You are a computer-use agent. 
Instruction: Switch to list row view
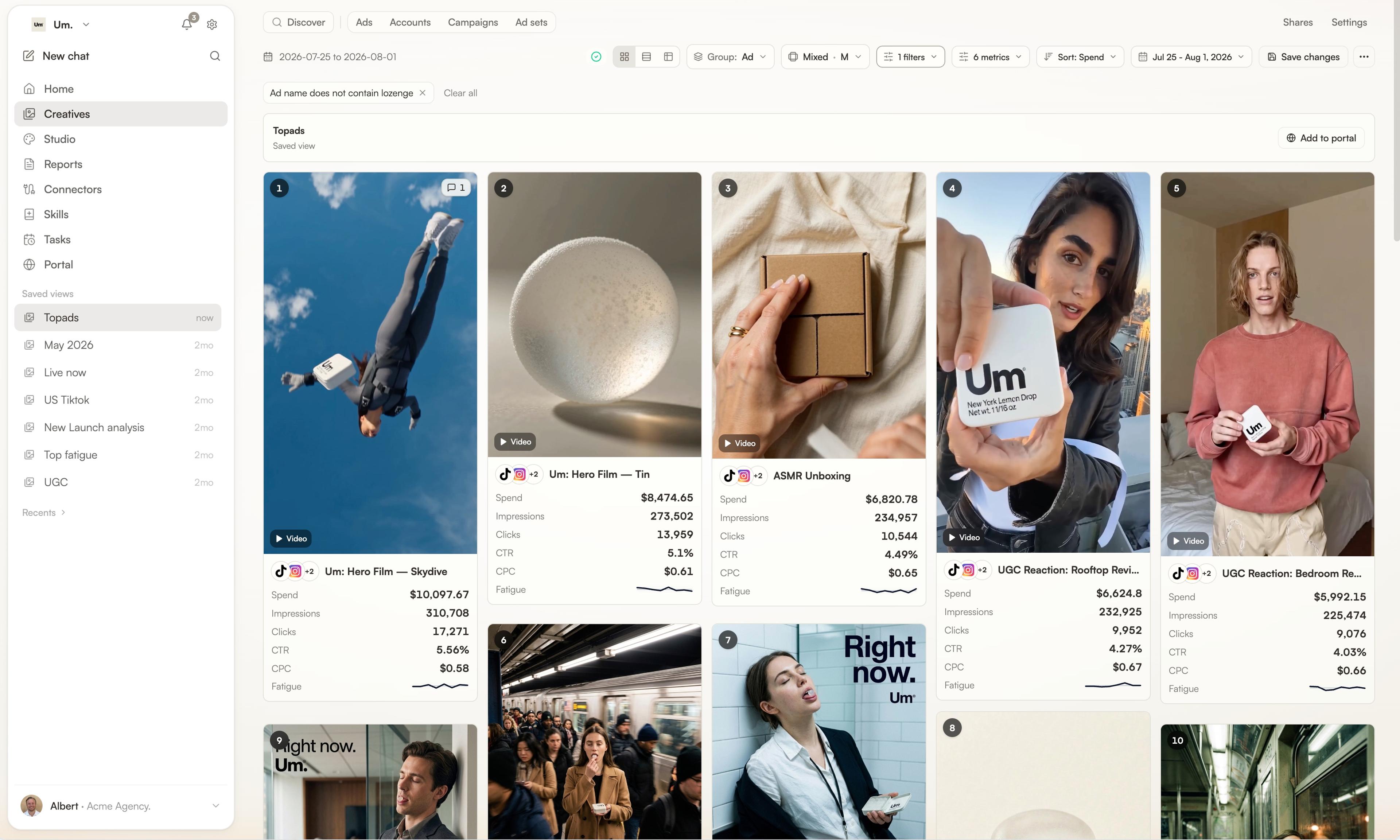pyautogui.click(x=646, y=57)
